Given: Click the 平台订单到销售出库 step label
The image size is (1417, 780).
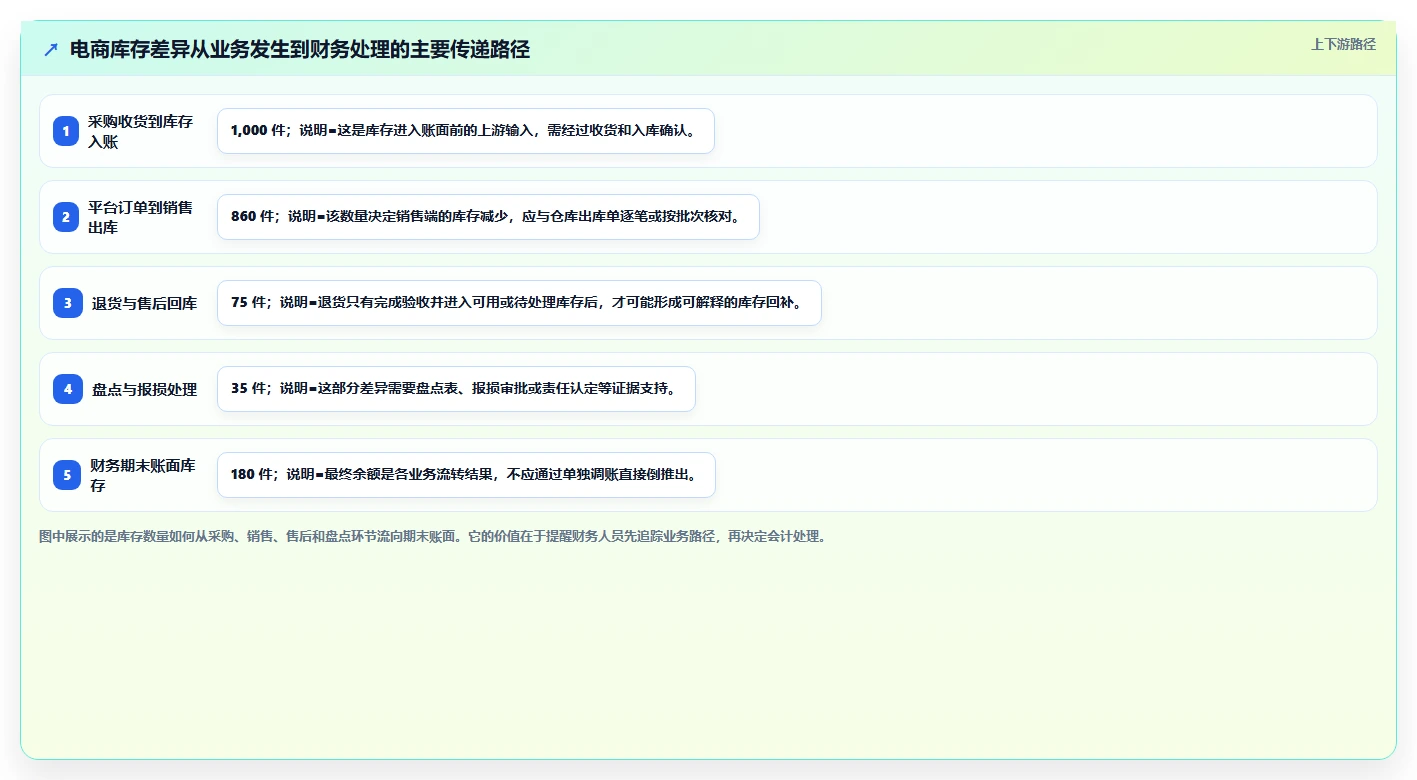Looking at the screenshot, I should 141,217.
